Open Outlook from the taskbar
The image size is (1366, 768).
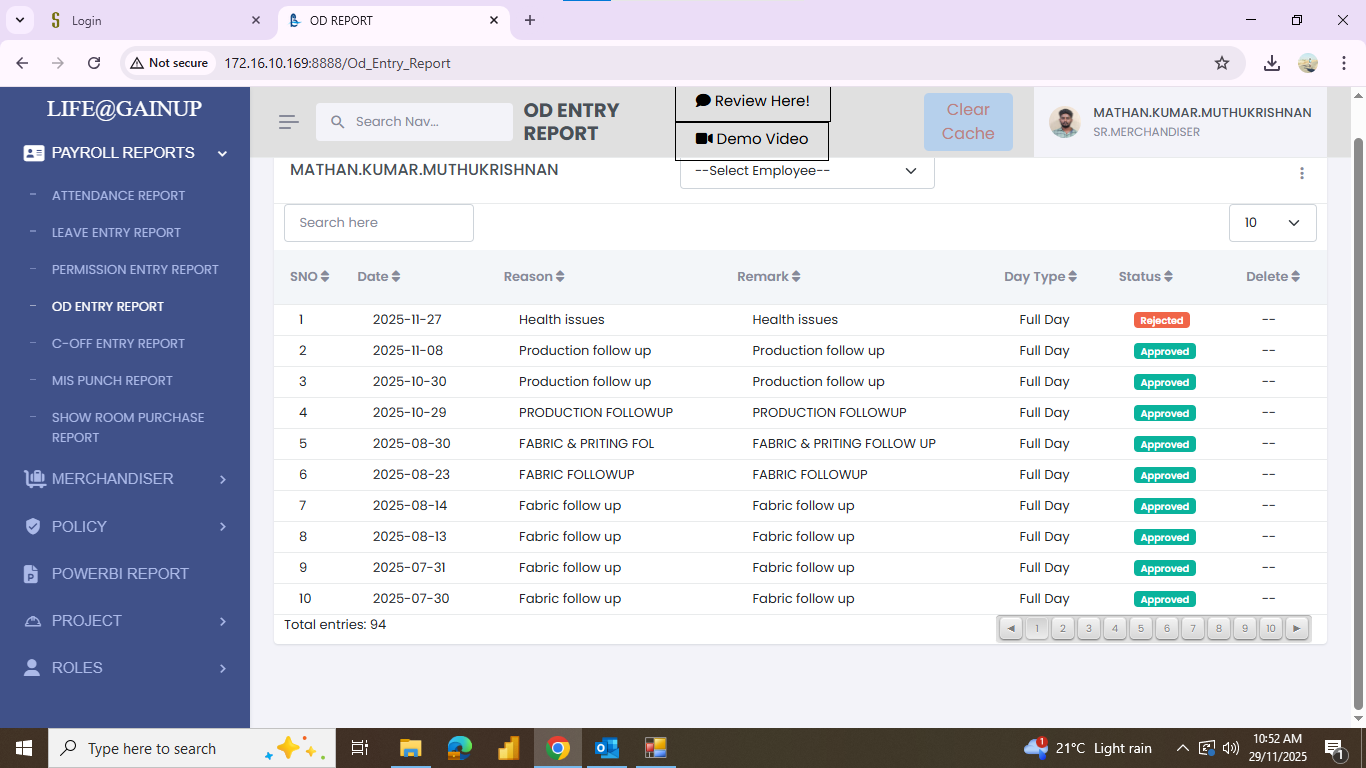[606, 748]
